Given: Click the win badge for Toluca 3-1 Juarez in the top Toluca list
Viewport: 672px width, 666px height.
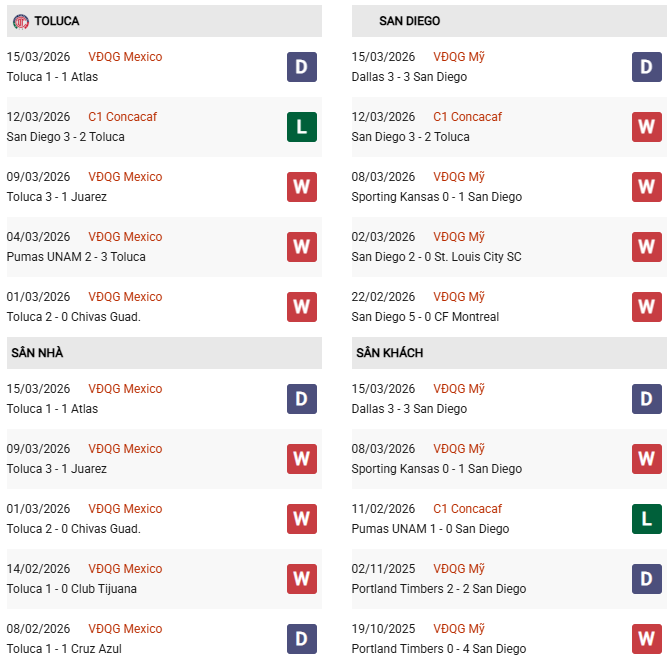Looking at the screenshot, I should pos(302,187).
